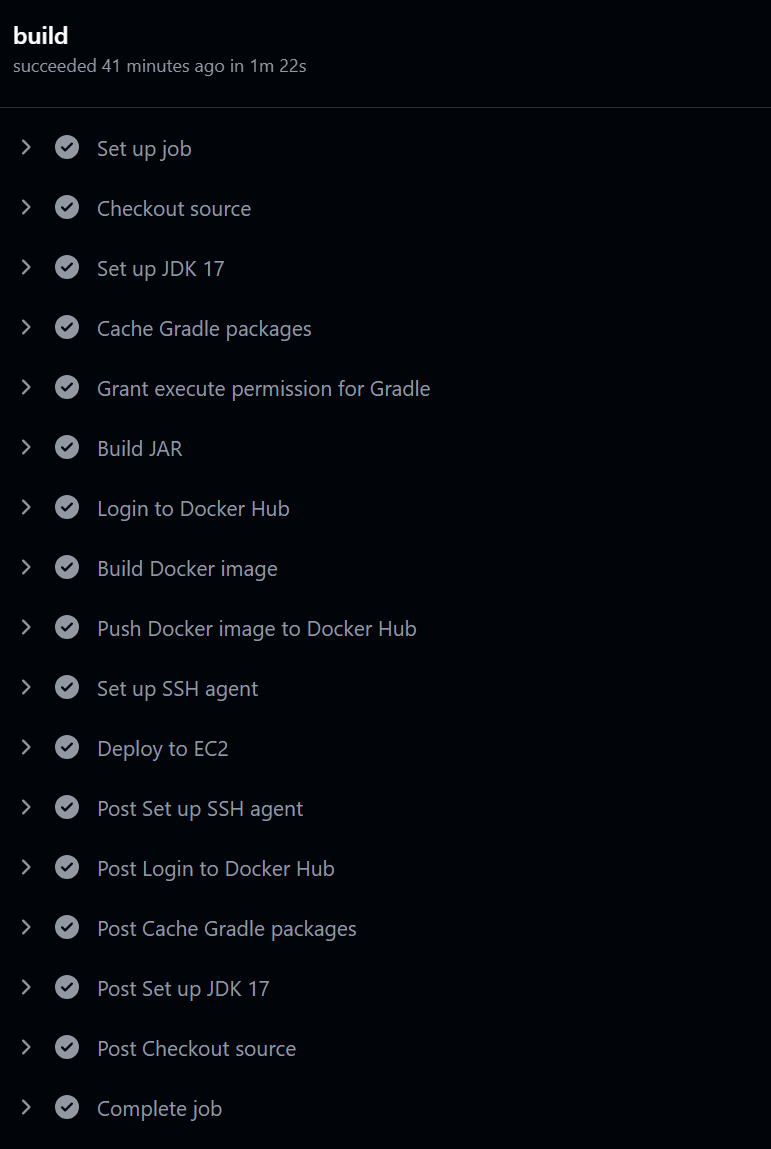
Task: Expand Cache Gradle packages step arrow
Action: 26,328
